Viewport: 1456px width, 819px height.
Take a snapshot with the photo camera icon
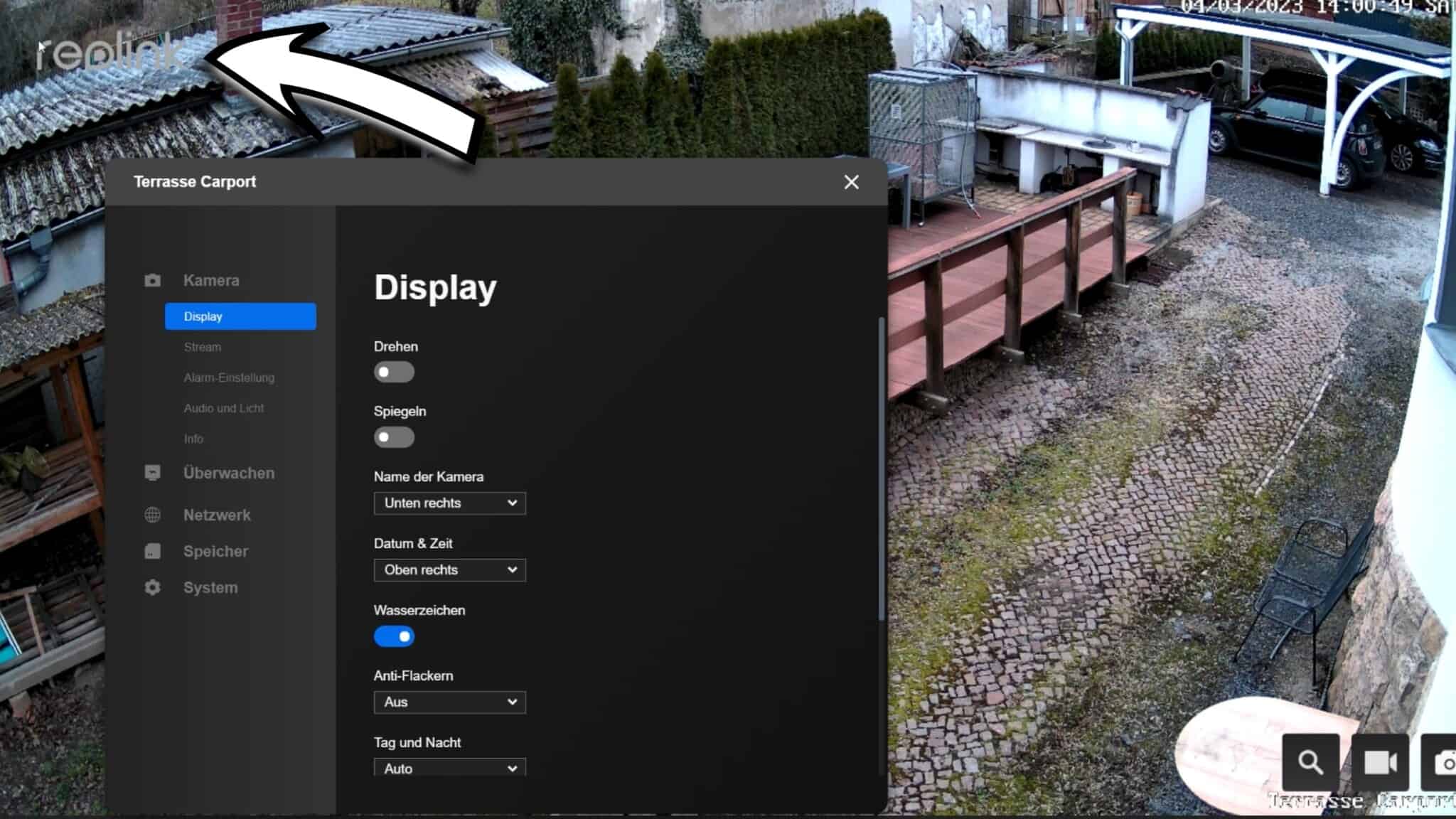point(1443,762)
